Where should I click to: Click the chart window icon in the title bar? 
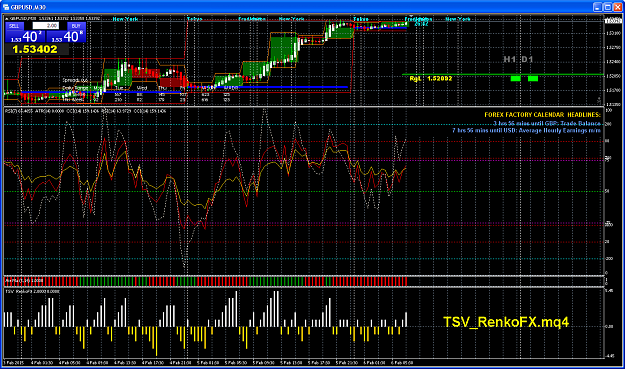(6, 7)
